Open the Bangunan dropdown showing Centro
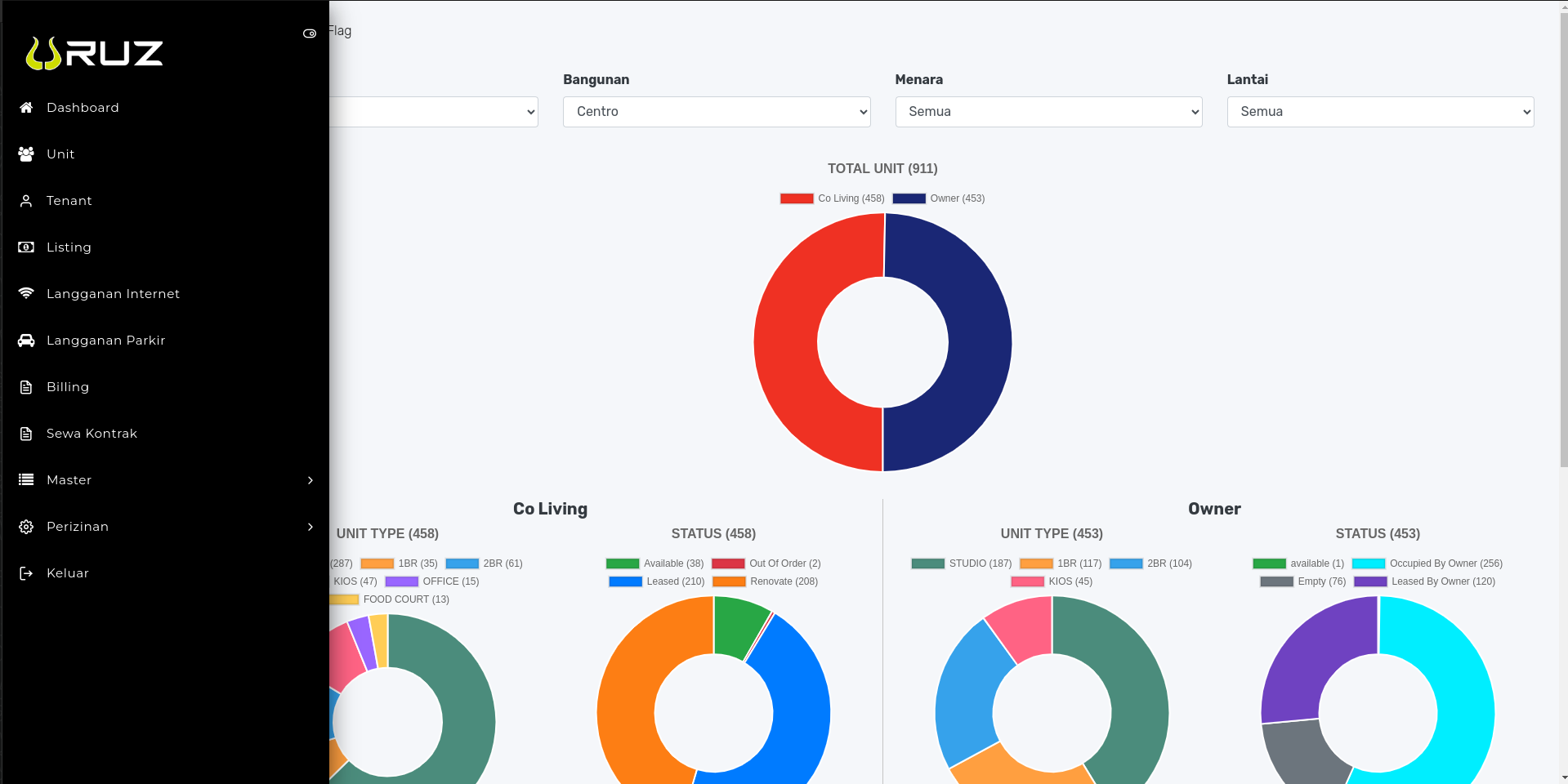The width and height of the screenshot is (1568, 784). pos(716,112)
